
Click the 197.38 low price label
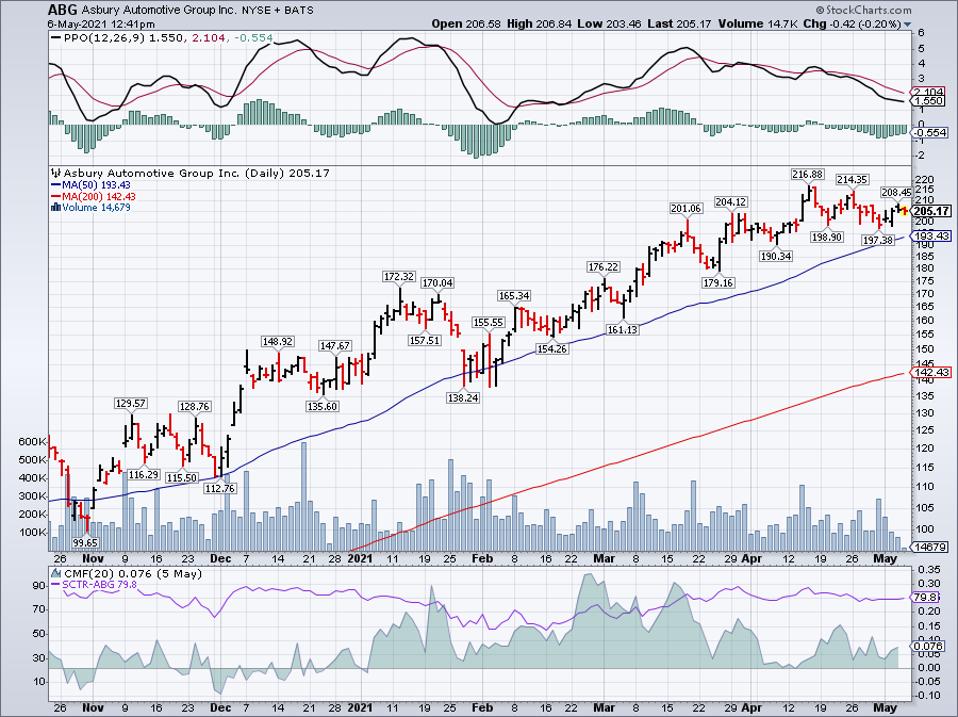(x=878, y=241)
